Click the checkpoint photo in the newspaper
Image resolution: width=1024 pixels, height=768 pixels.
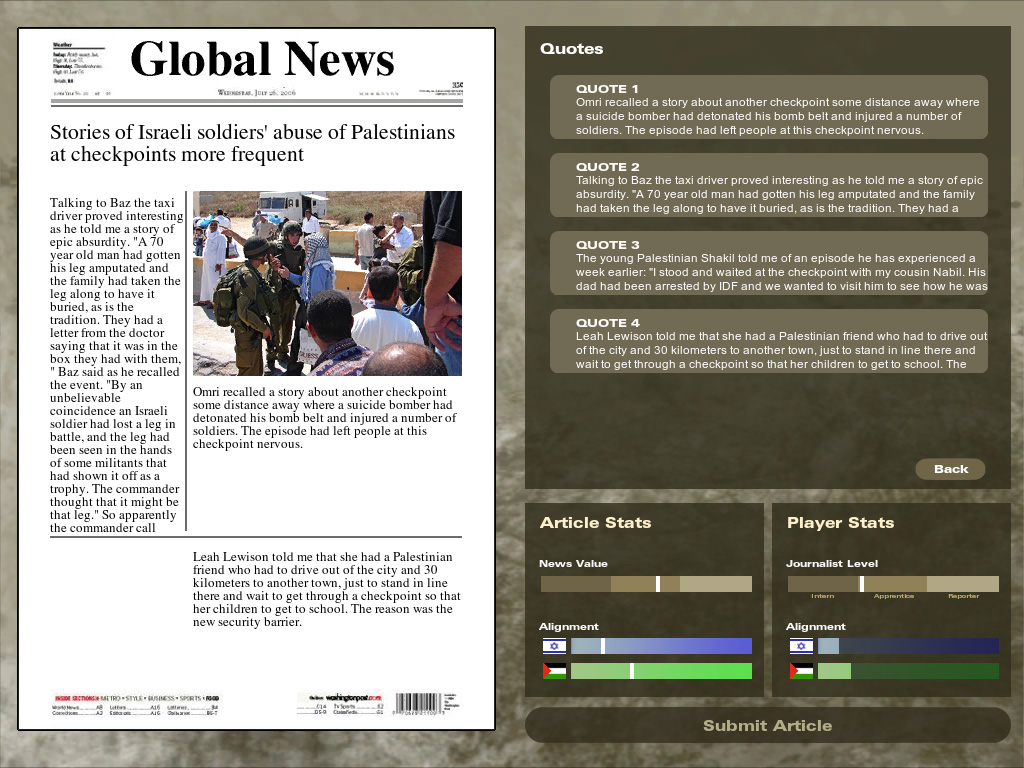pyautogui.click(x=327, y=283)
